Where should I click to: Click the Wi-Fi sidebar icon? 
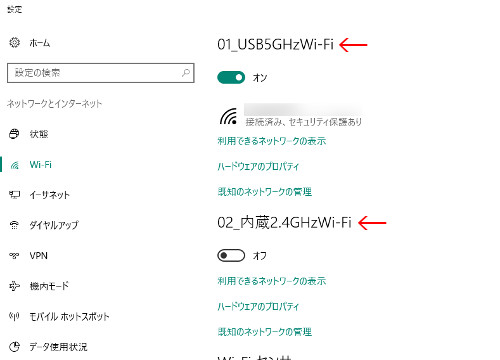click(x=14, y=165)
